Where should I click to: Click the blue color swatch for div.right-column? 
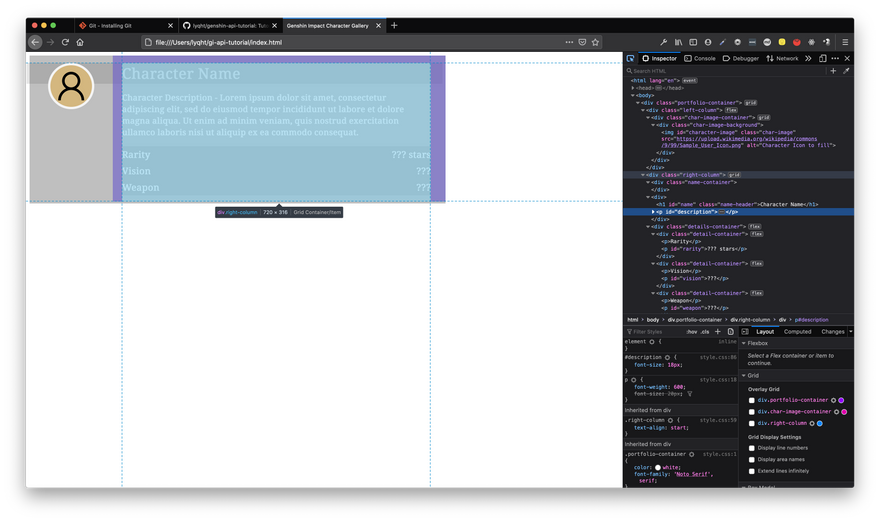tap(819, 423)
